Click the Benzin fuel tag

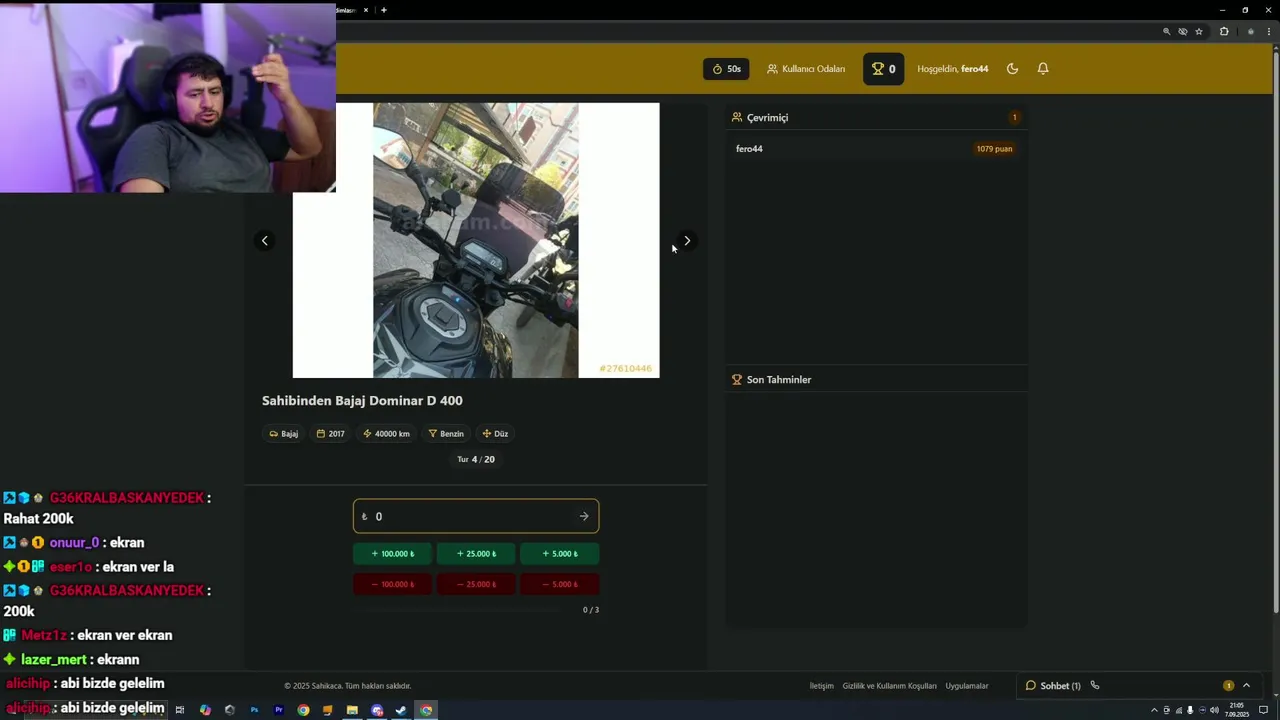[446, 434]
